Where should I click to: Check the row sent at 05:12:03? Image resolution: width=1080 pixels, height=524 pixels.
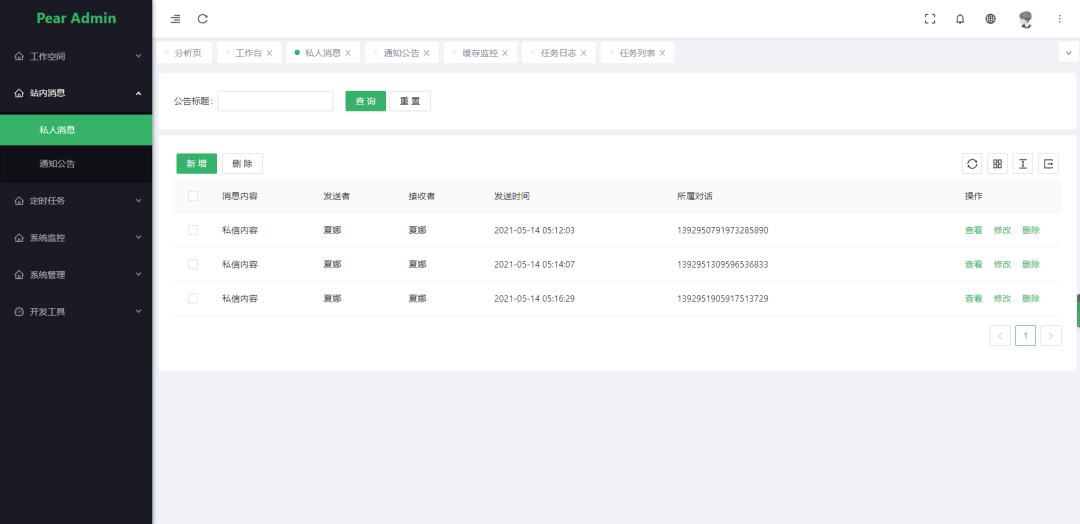click(193, 230)
